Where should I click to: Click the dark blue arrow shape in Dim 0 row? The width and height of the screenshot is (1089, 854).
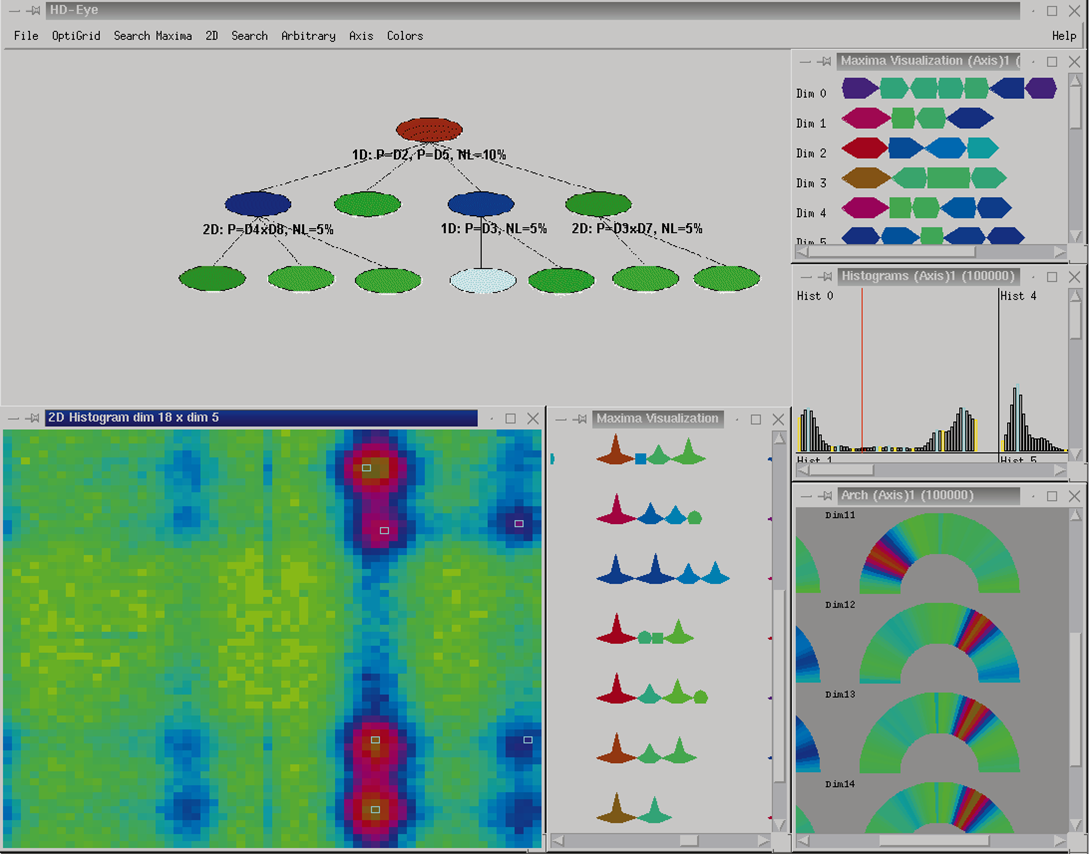(x=1007, y=88)
